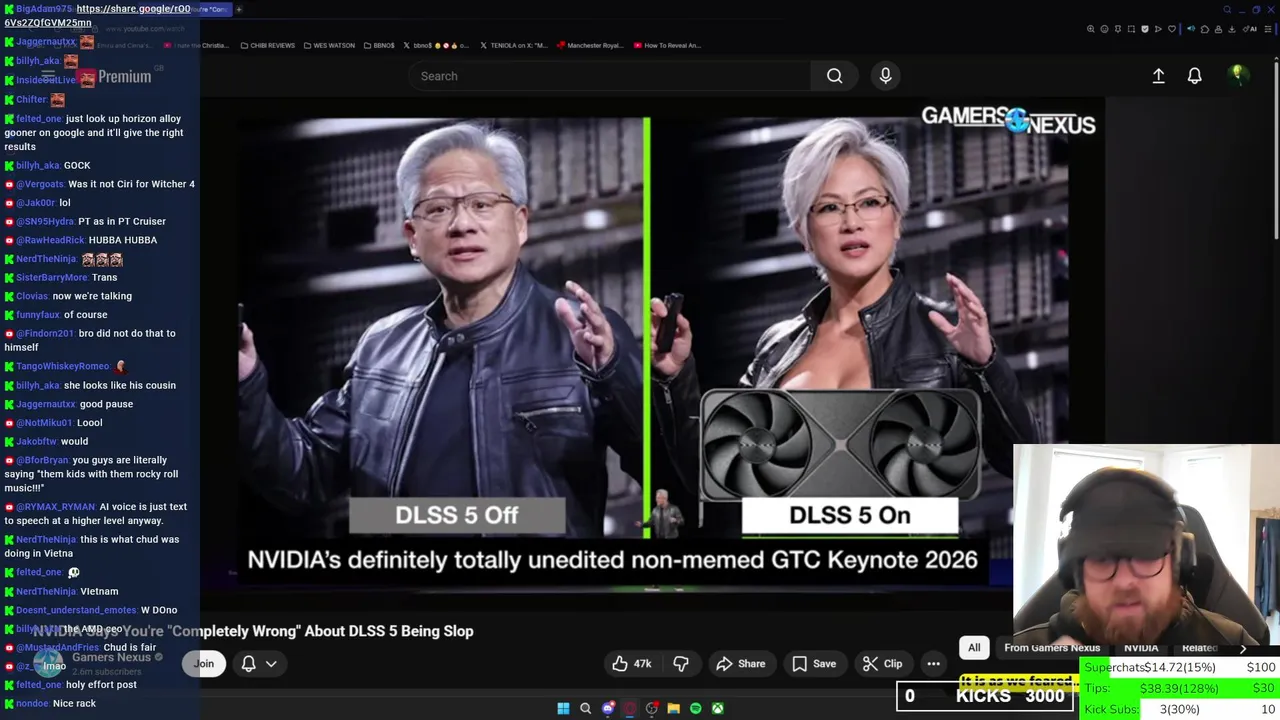Viewport: 1280px width, 720px height.
Task: Click the blue speaker extension icon
Action: point(1191,29)
